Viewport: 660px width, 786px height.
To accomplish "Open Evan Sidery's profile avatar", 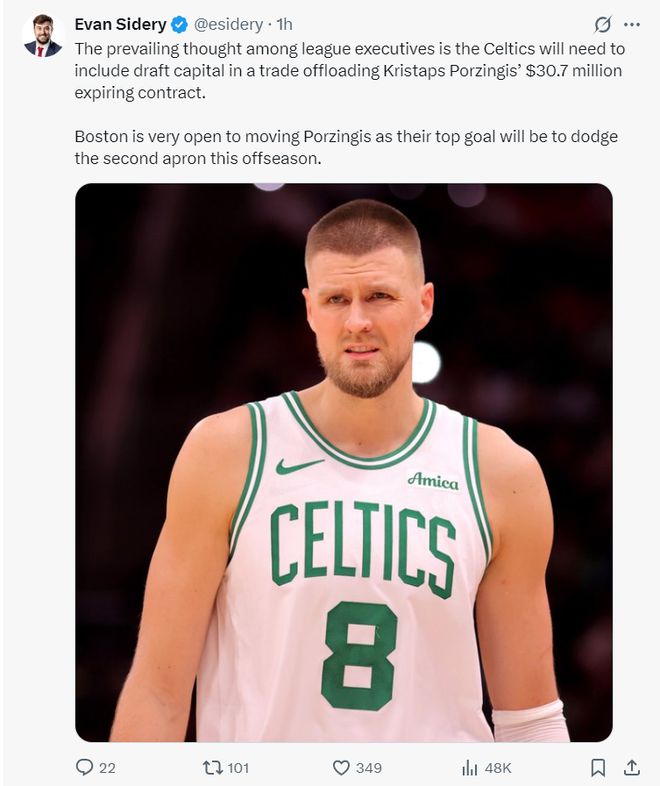I will 42,35.
